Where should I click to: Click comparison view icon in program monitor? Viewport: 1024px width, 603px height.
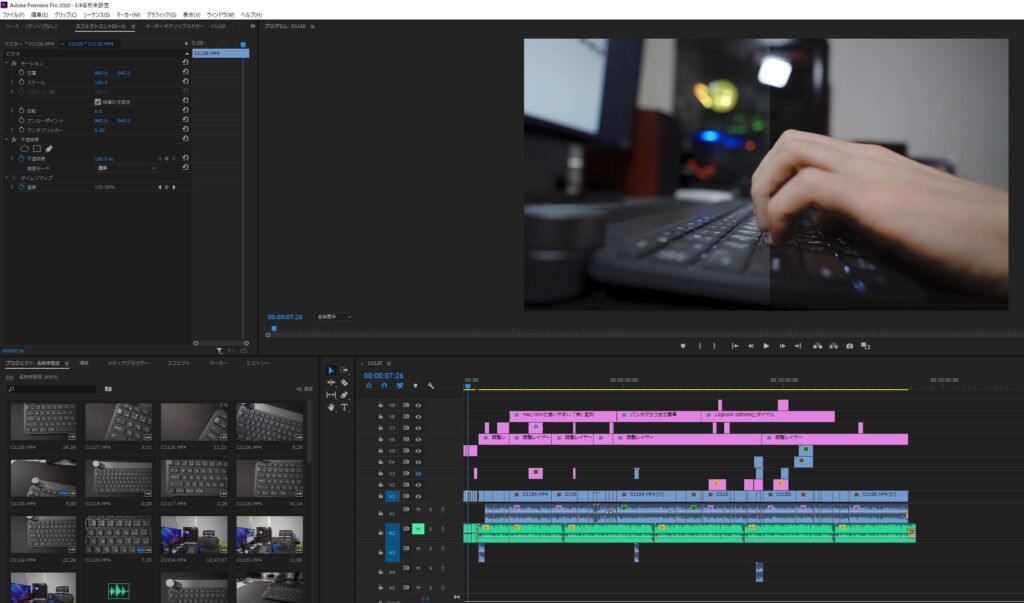click(x=865, y=346)
